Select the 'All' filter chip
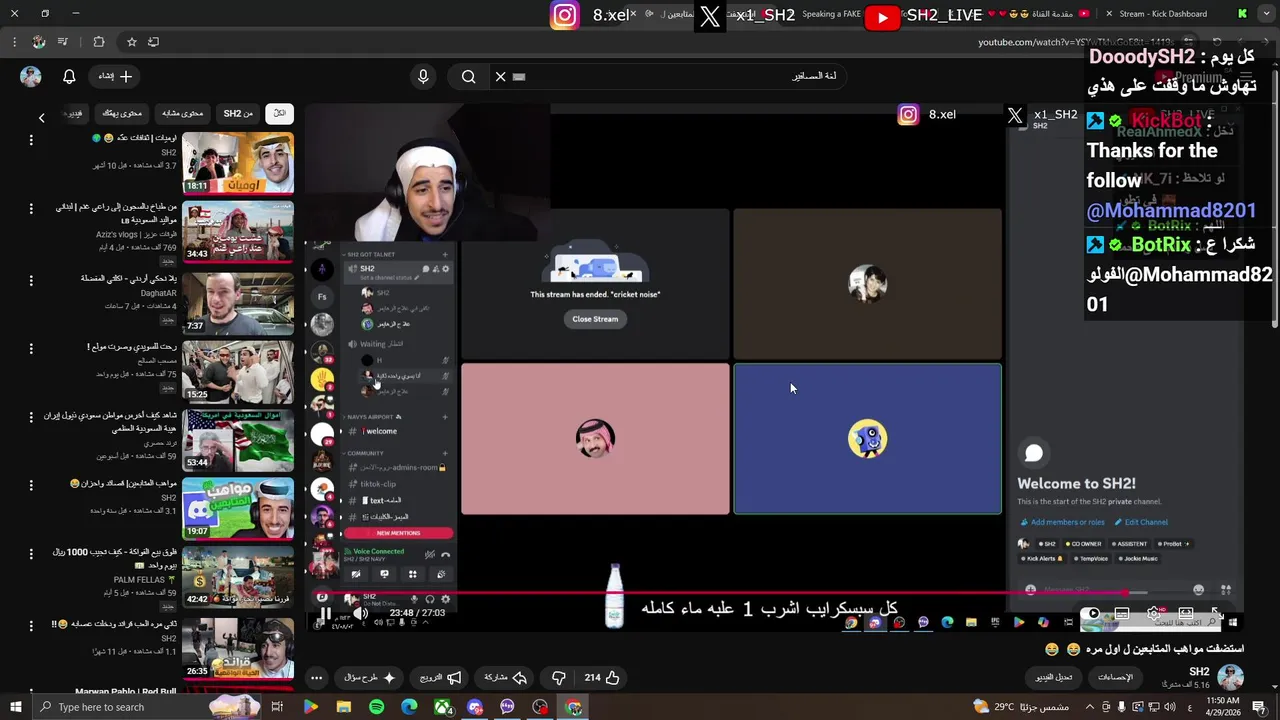Screen dimensions: 1280x720 280,113
